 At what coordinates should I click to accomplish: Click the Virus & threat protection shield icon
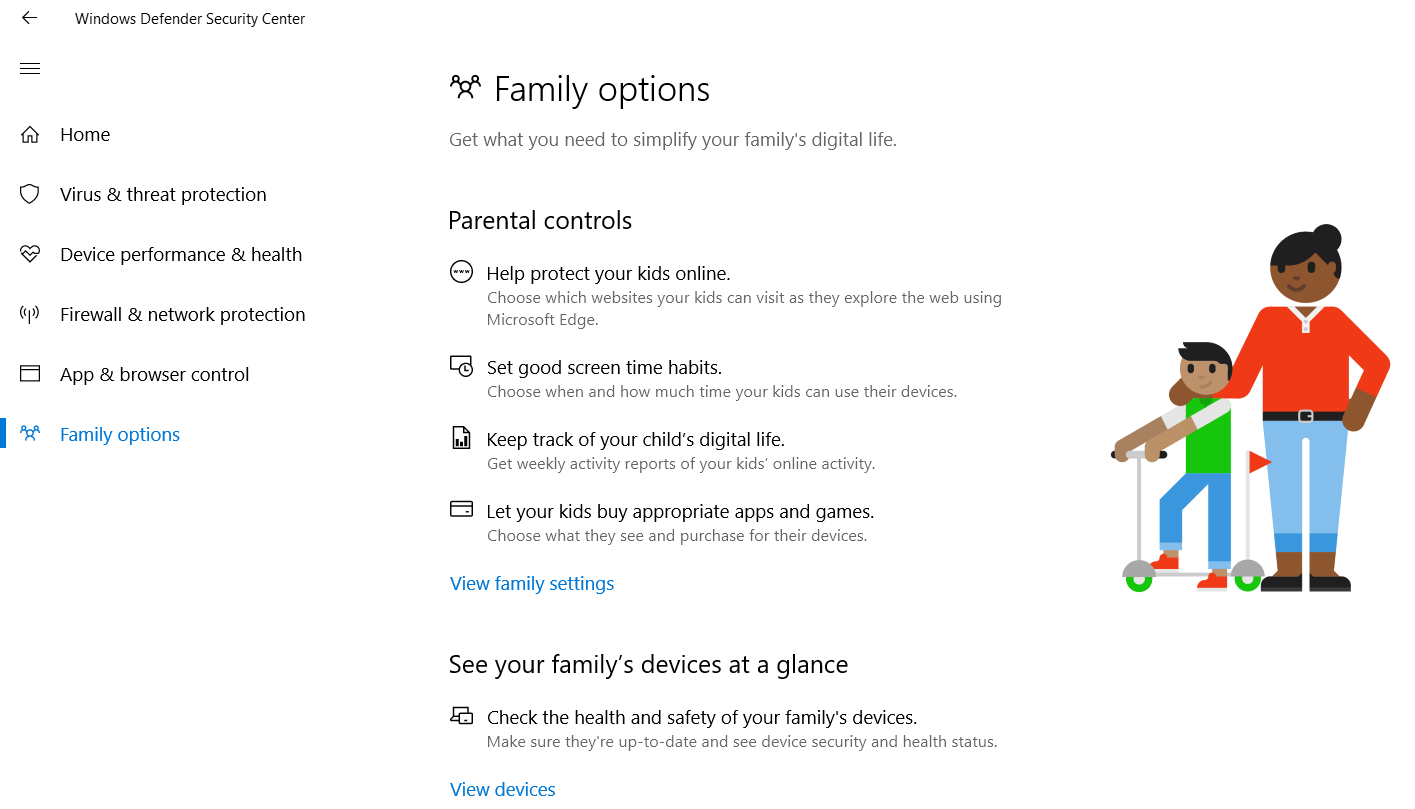[30, 194]
